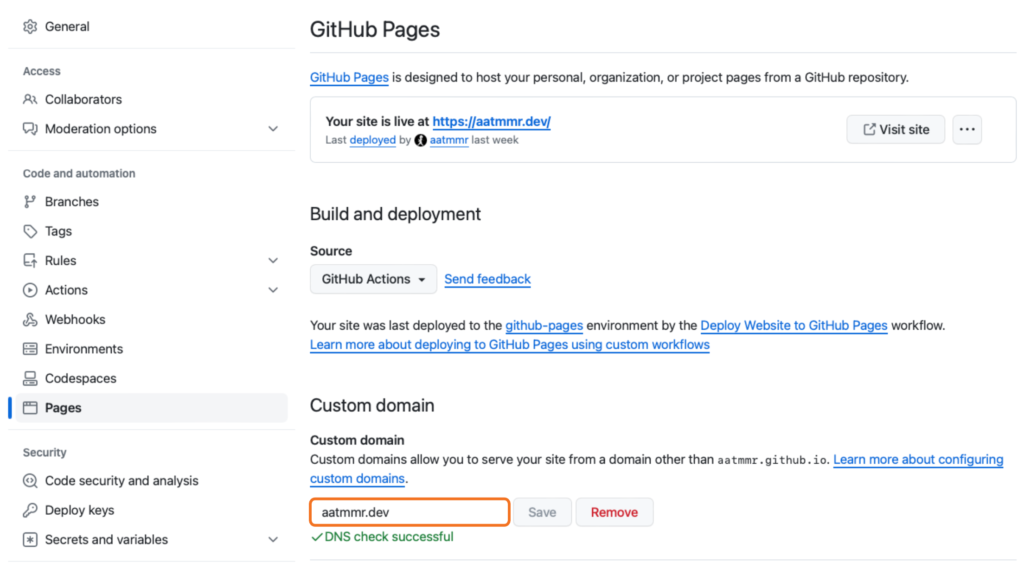Viewport: 1024px width, 569px height.
Task: Select the Pages sidebar item
Action: [152, 408]
